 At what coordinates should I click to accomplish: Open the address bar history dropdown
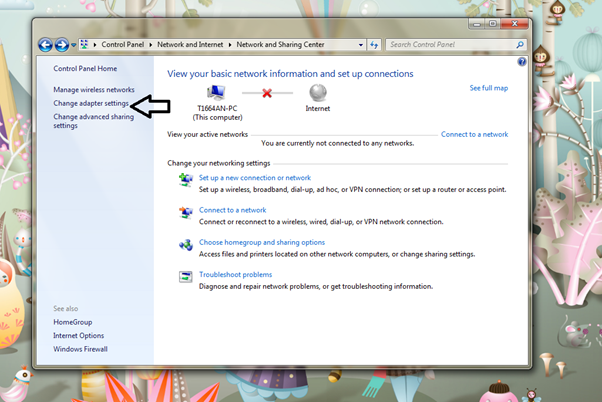pos(361,45)
